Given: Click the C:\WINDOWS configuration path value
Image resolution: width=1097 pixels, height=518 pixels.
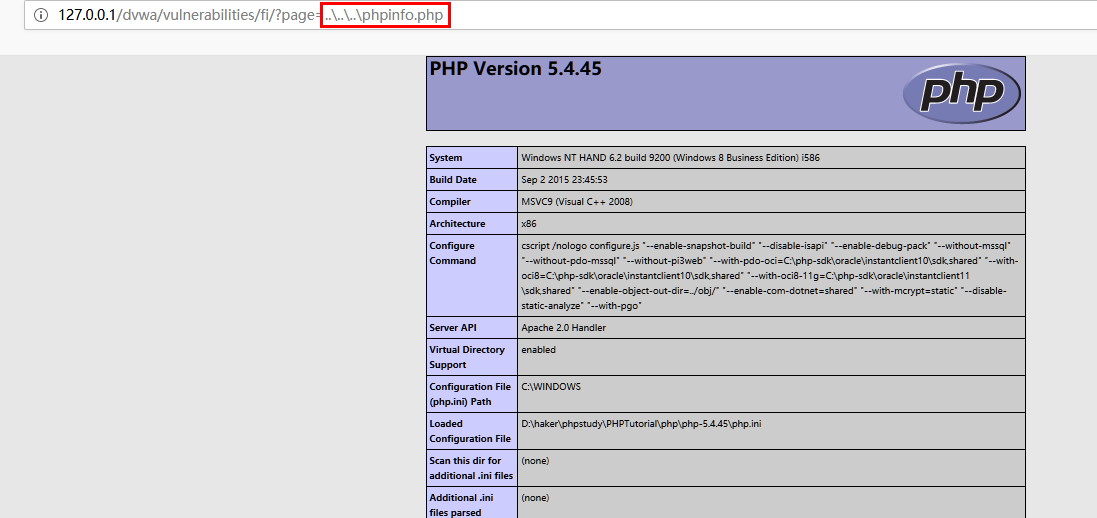Looking at the screenshot, I should pos(550,386).
